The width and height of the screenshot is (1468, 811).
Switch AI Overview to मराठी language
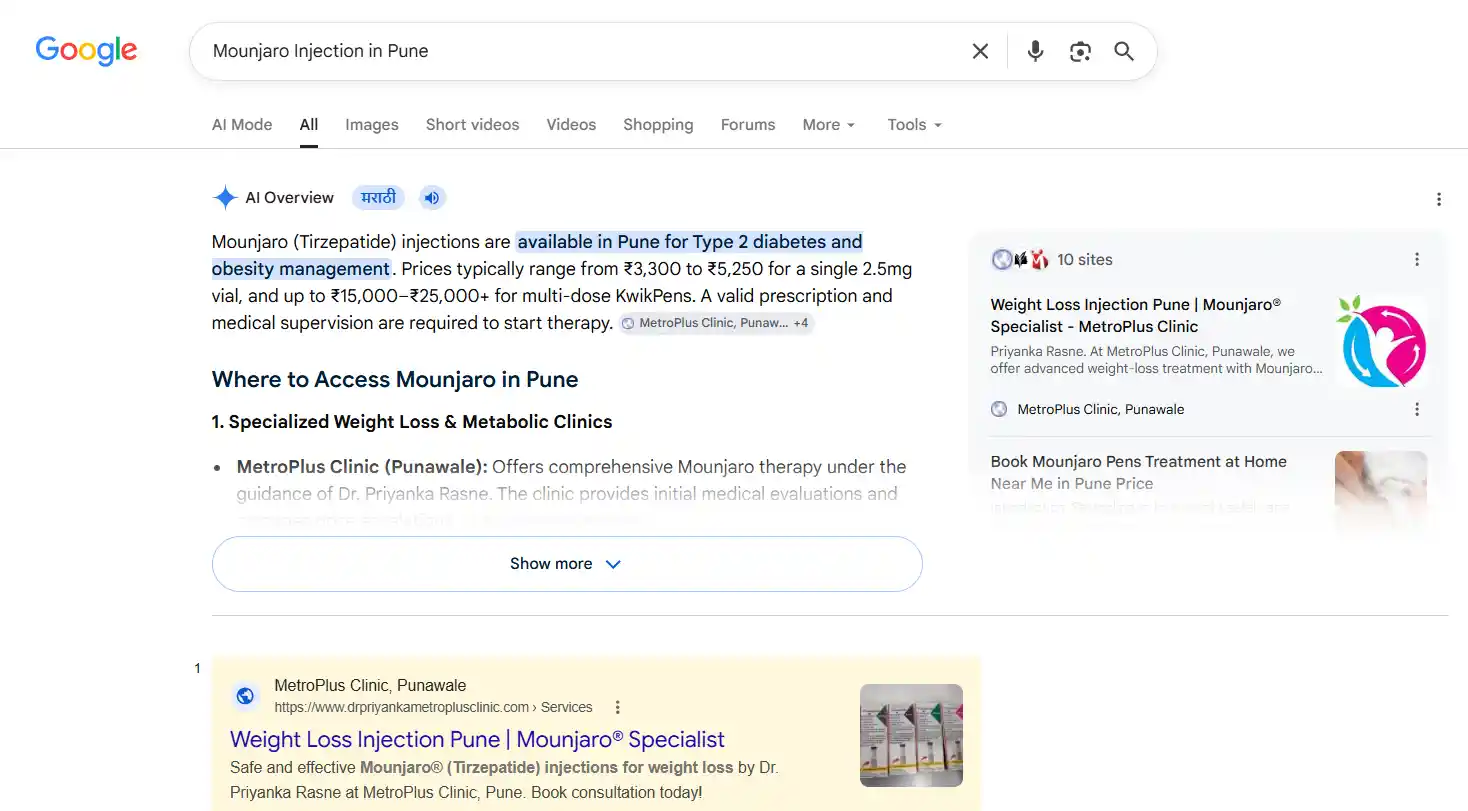[x=378, y=197]
